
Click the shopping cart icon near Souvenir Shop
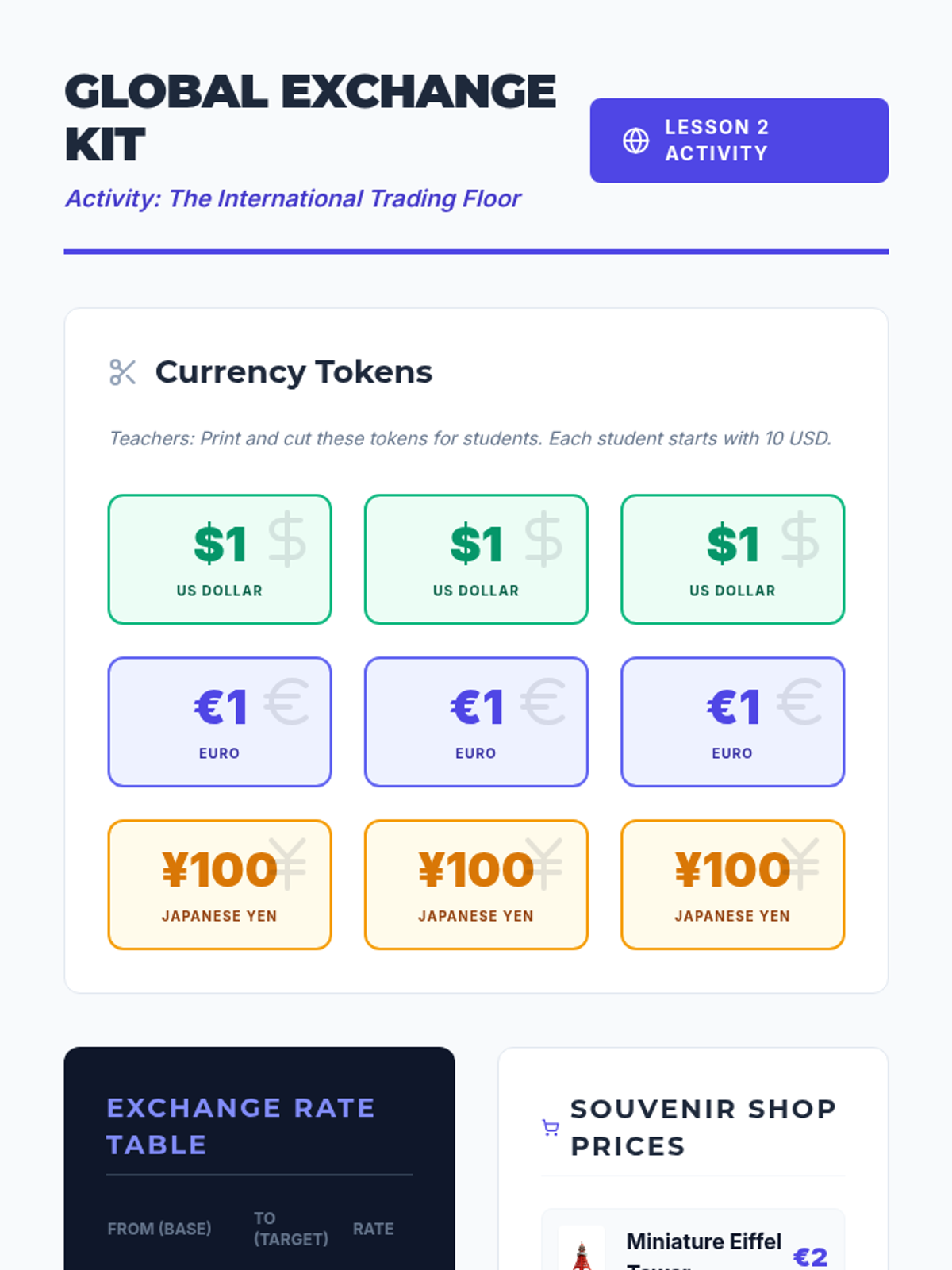(x=551, y=1128)
